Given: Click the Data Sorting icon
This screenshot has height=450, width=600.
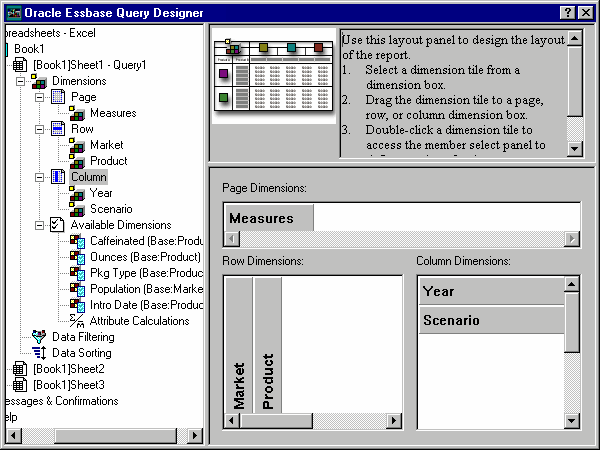Looking at the screenshot, I should (39, 353).
